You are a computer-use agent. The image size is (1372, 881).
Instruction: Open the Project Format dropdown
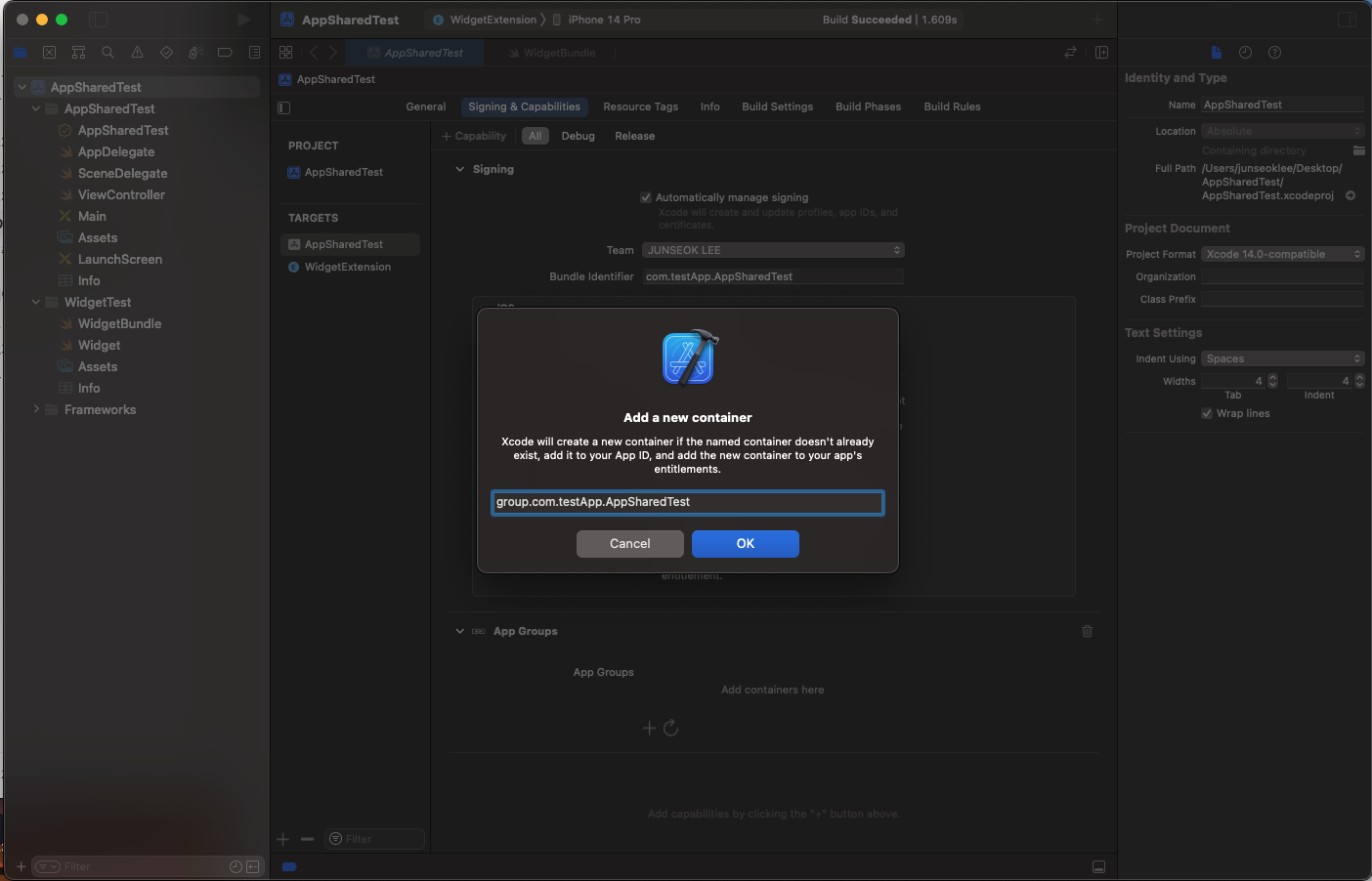[x=1282, y=254]
